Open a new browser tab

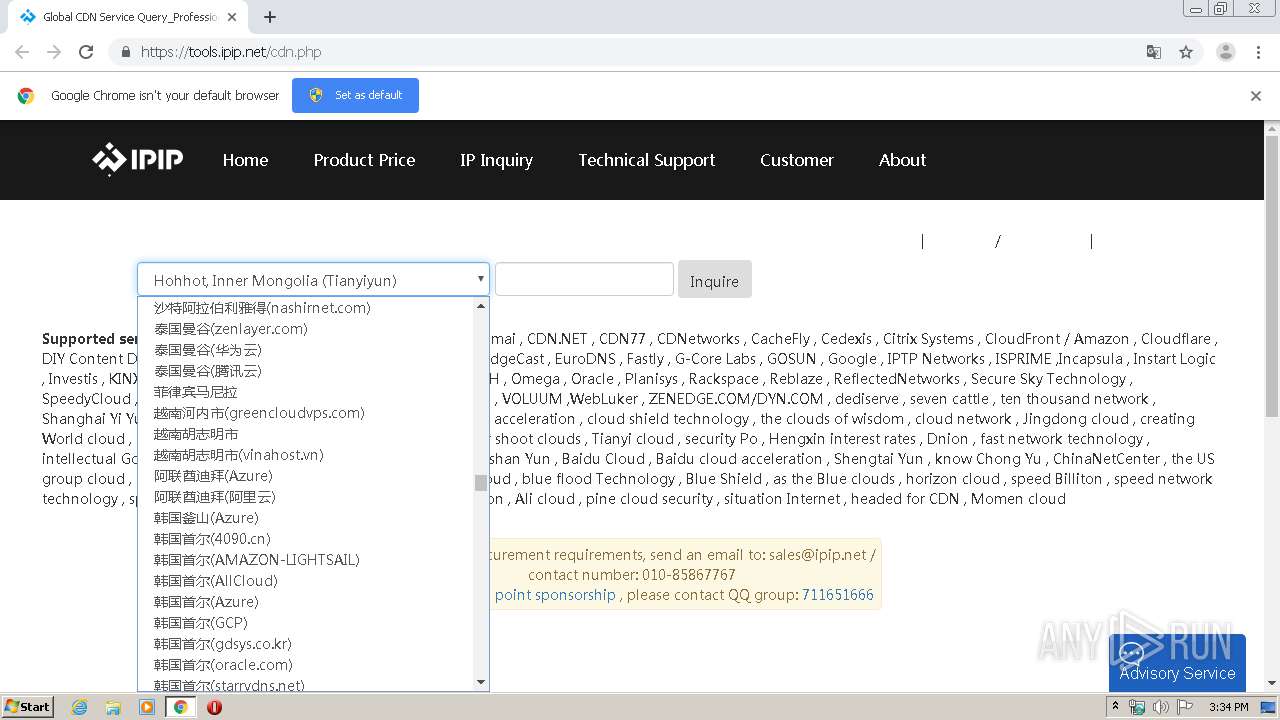[x=269, y=17]
